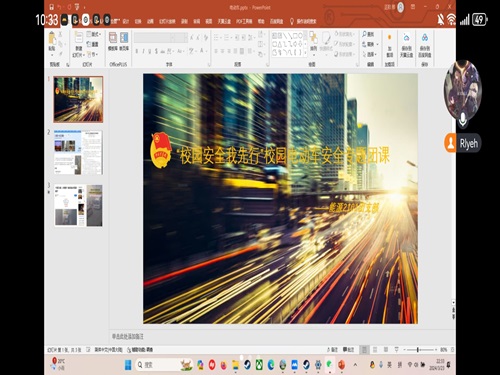Open the OfficePLUS single-page library icon
The height and width of the screenshot is (375, 500).
[124, 38]
